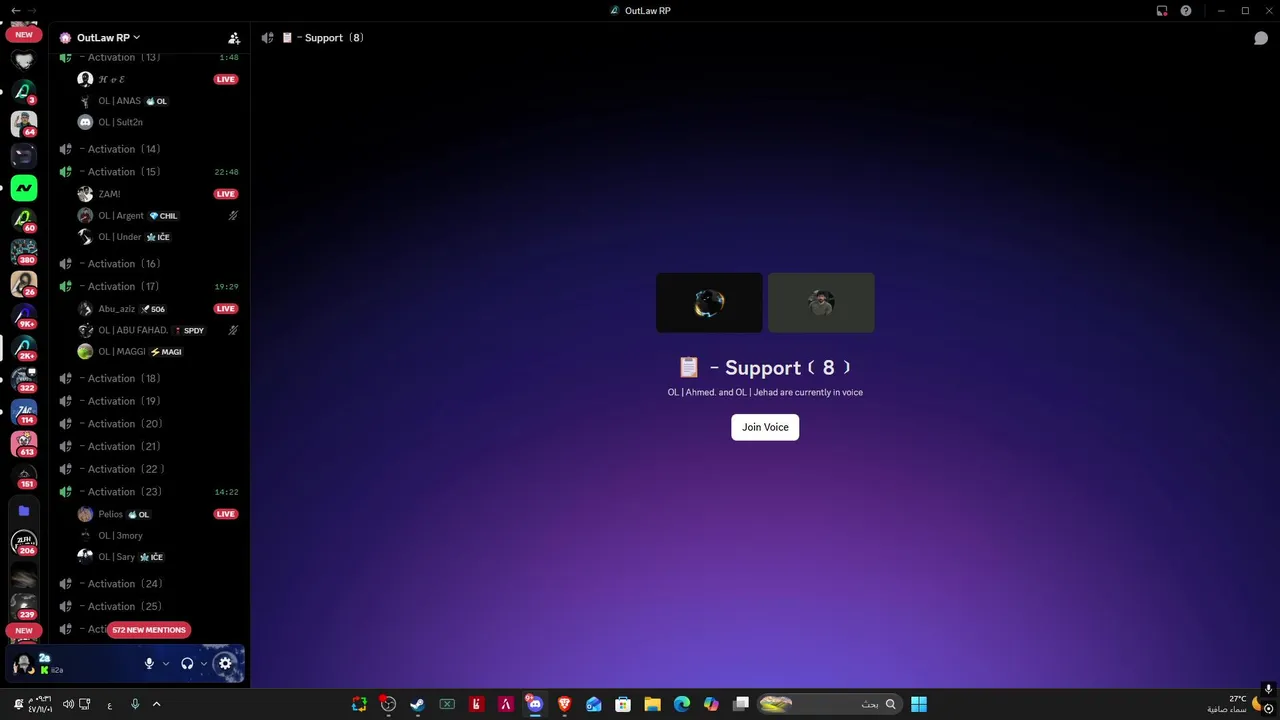Open the voice channel chat icon

pos(1261,38)
